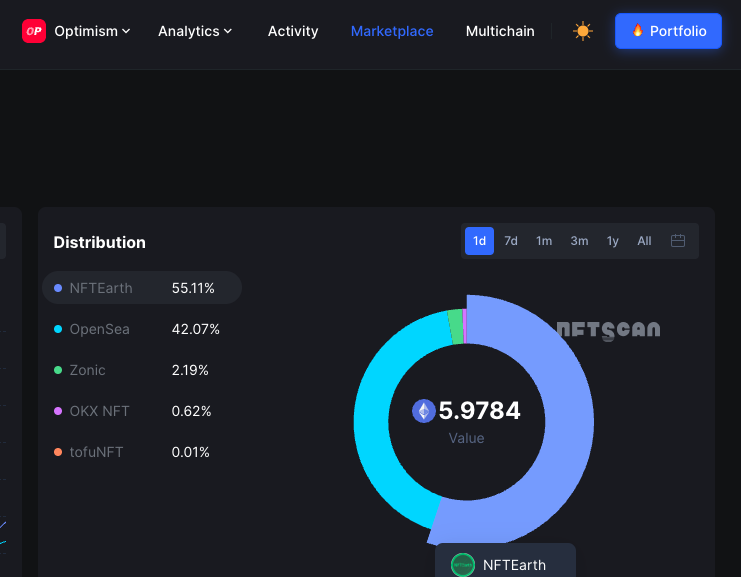Toggle the OpenSea legend entry

[137, 329]
